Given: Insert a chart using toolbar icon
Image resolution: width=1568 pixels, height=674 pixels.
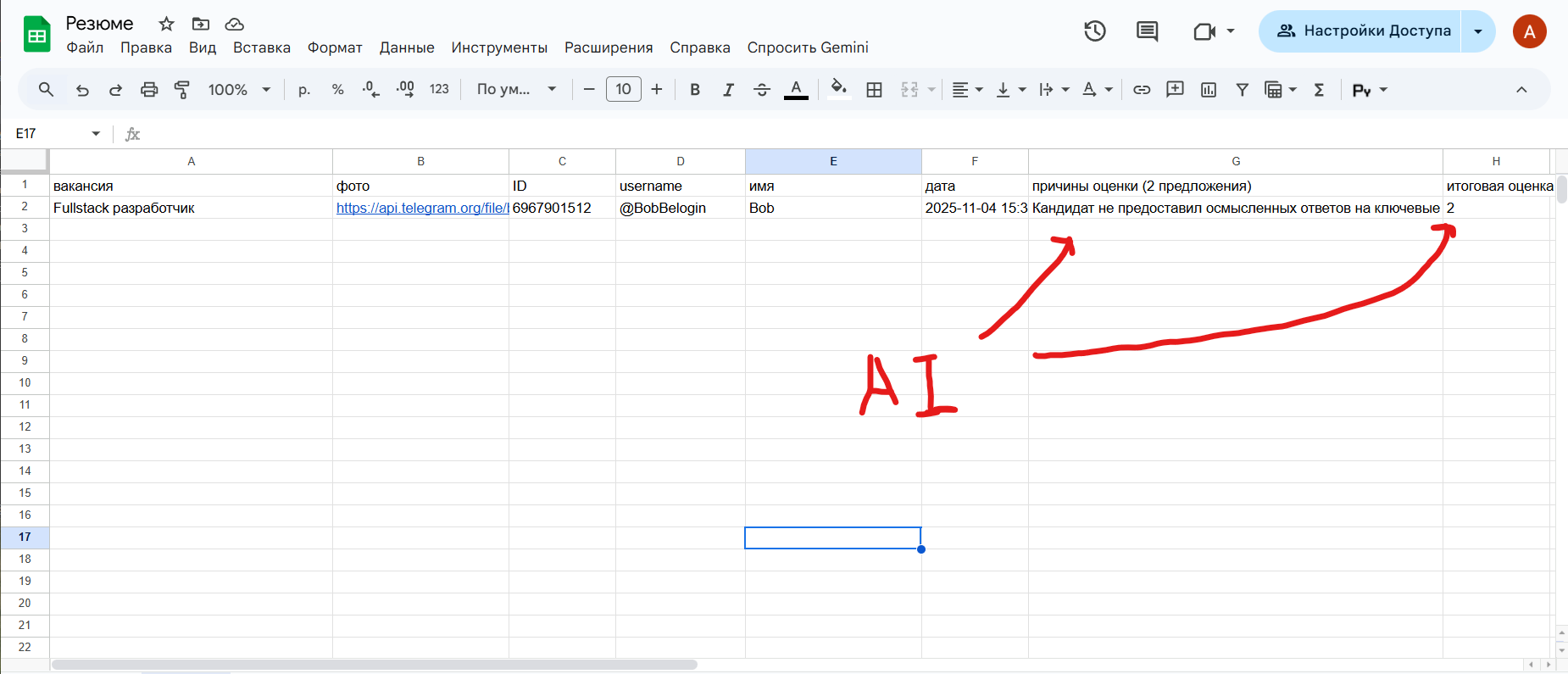Looking at the screenshot, I should click(x=1209, y=90).
